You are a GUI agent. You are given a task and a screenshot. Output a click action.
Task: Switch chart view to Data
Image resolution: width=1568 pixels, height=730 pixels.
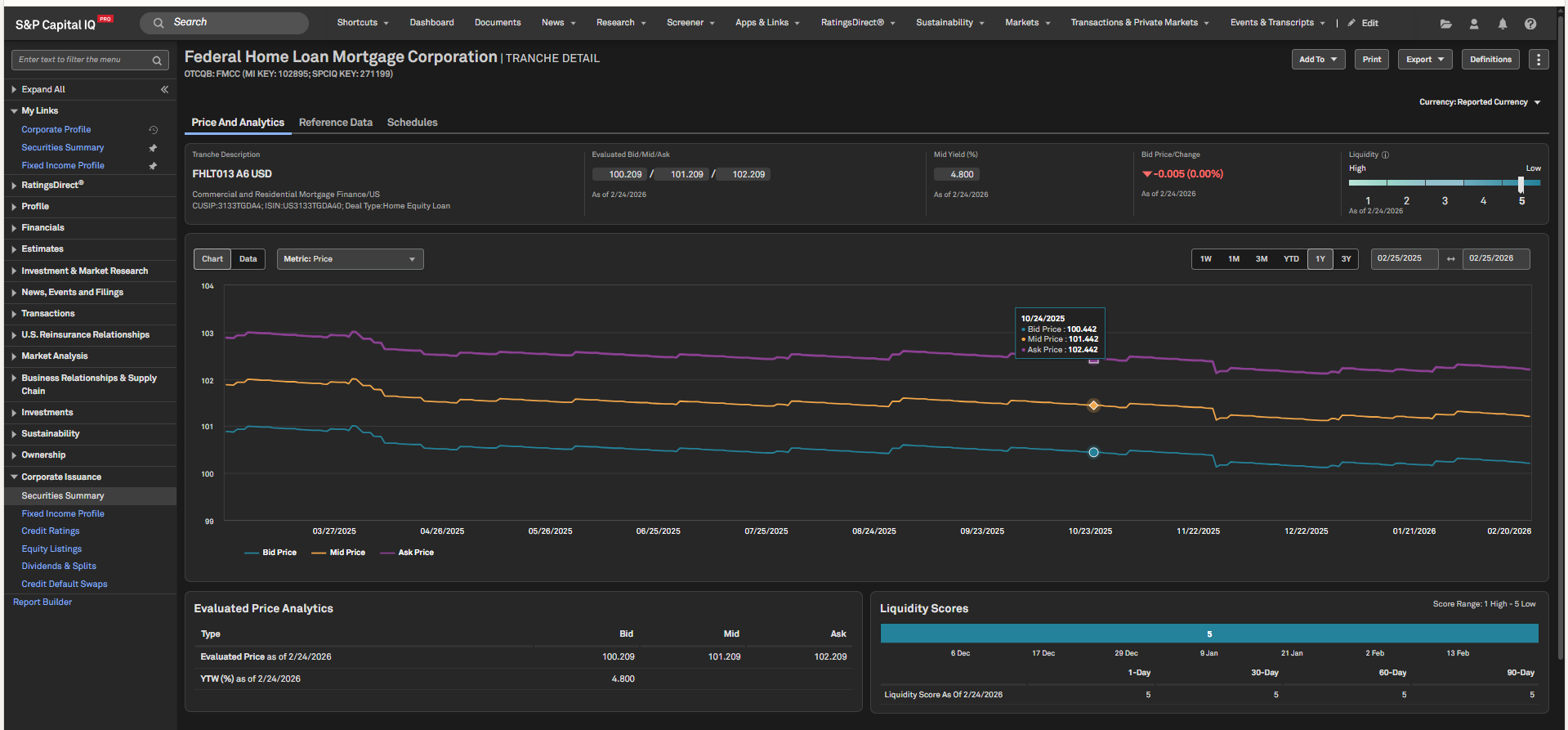[248, 259]
